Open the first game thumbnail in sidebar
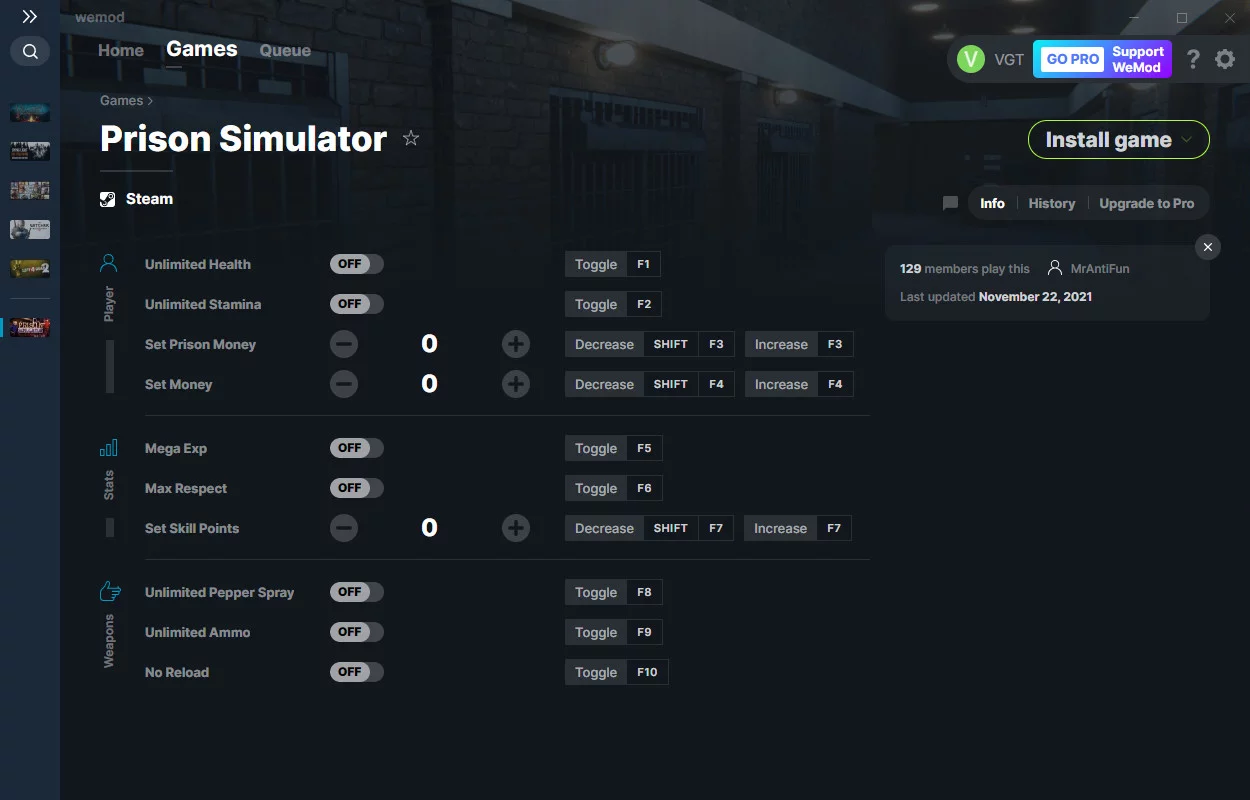Image resolution: width=1250 pixels, height=800 pixels. coord(30,112)
